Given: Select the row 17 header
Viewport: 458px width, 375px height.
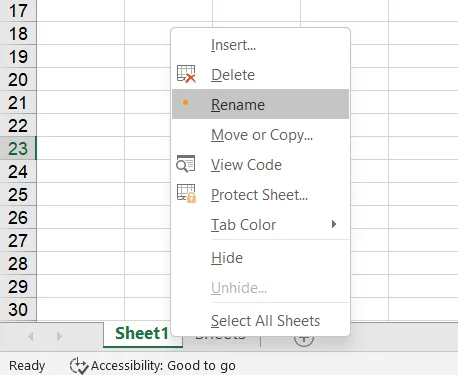Looking at the screenshot, I should click(18, 11).
